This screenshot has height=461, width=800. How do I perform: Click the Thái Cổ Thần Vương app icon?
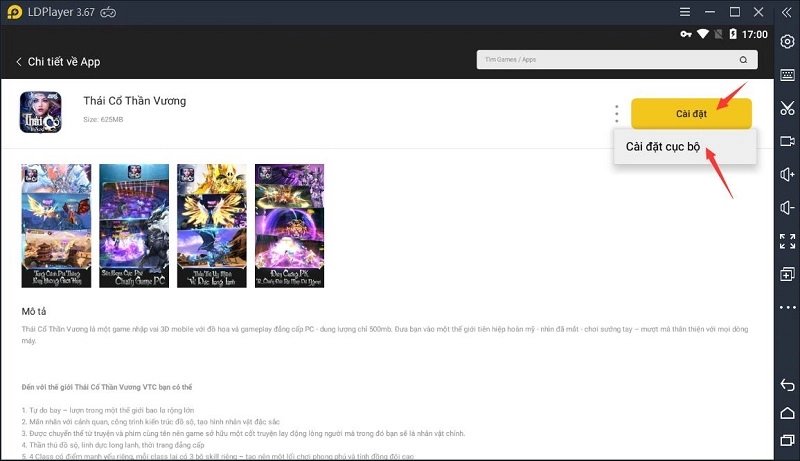tap(41, 112)
